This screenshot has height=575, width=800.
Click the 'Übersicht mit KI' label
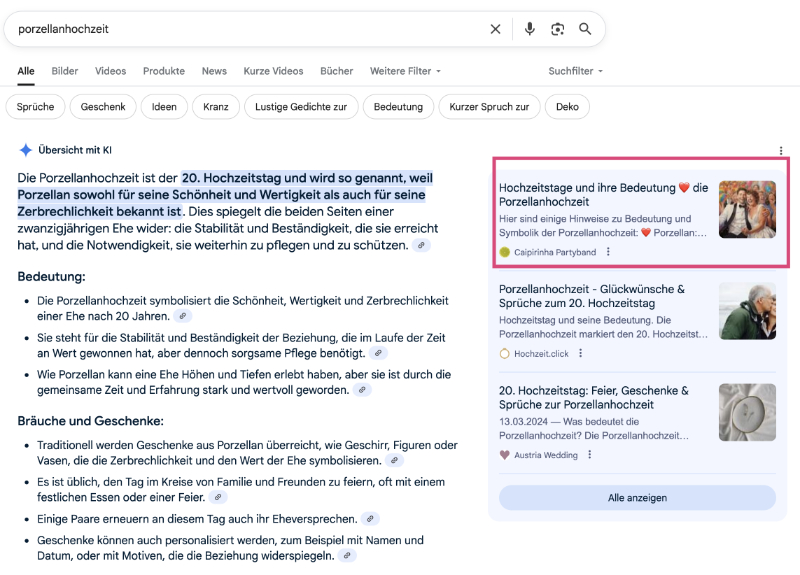[x=75, y=150]
